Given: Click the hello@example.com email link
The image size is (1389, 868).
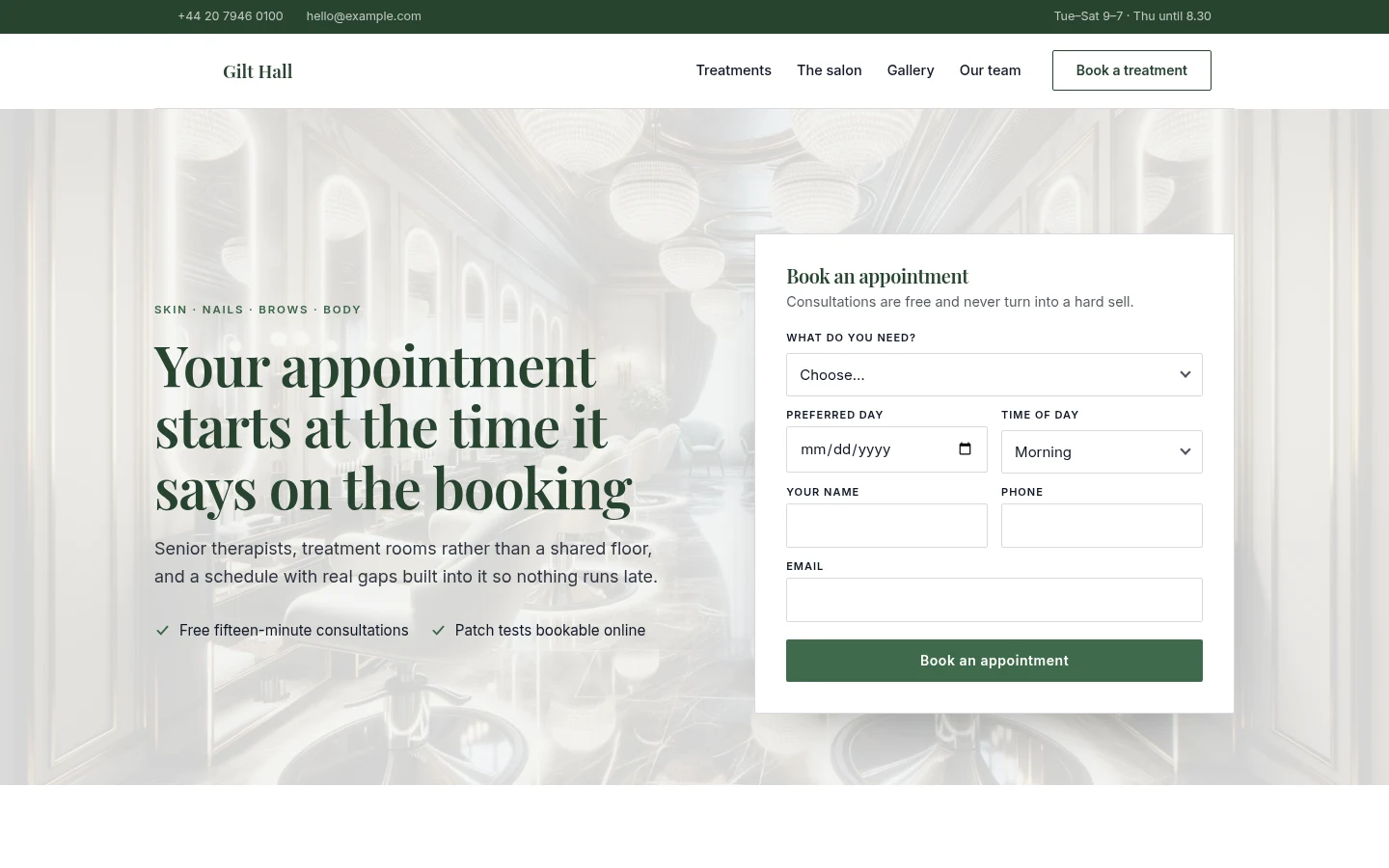Looking at the screenshot, I should coord(364,16).
